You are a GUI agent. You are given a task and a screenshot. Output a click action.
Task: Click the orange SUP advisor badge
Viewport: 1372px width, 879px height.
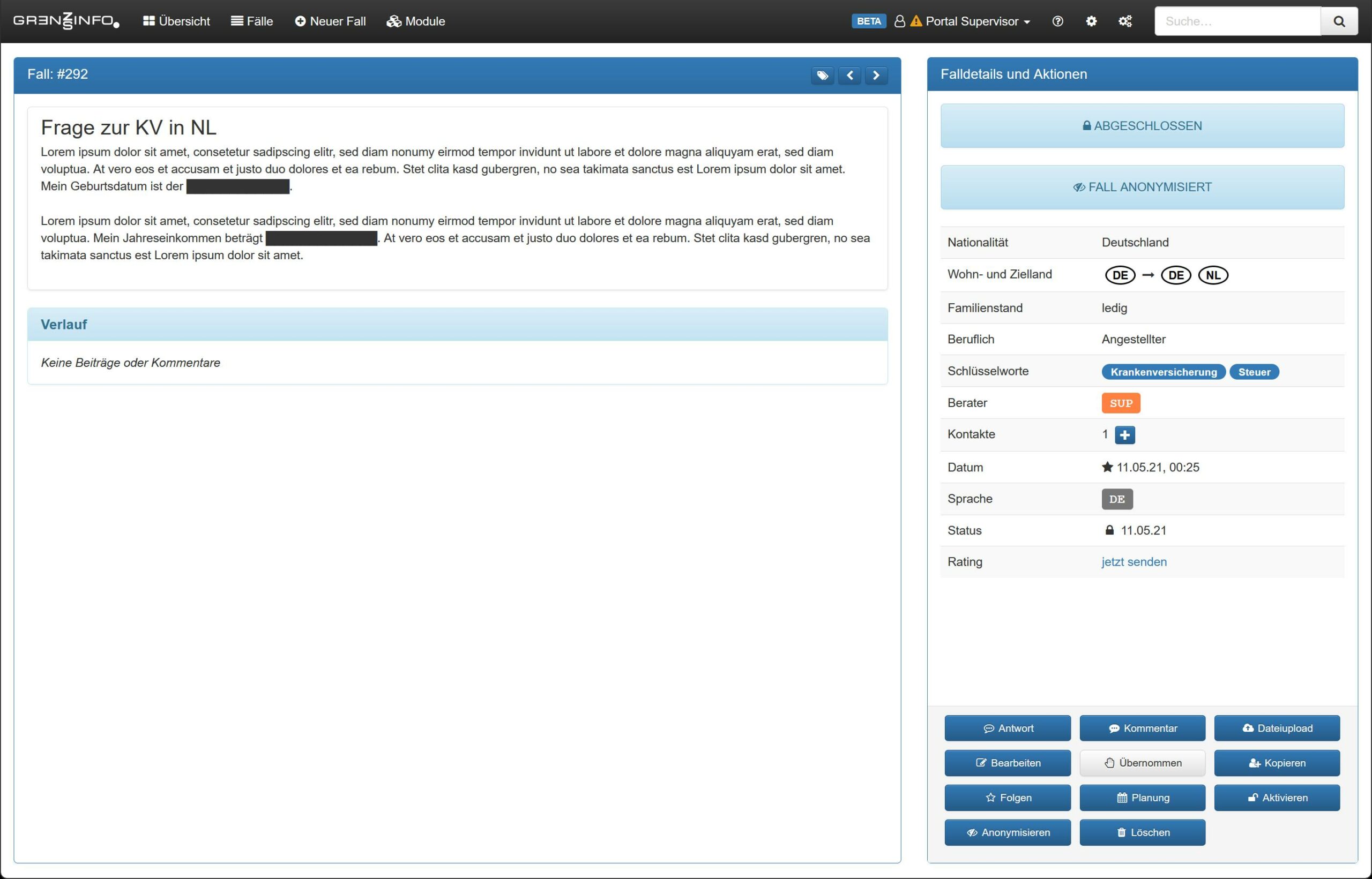tap(1120, 403)
